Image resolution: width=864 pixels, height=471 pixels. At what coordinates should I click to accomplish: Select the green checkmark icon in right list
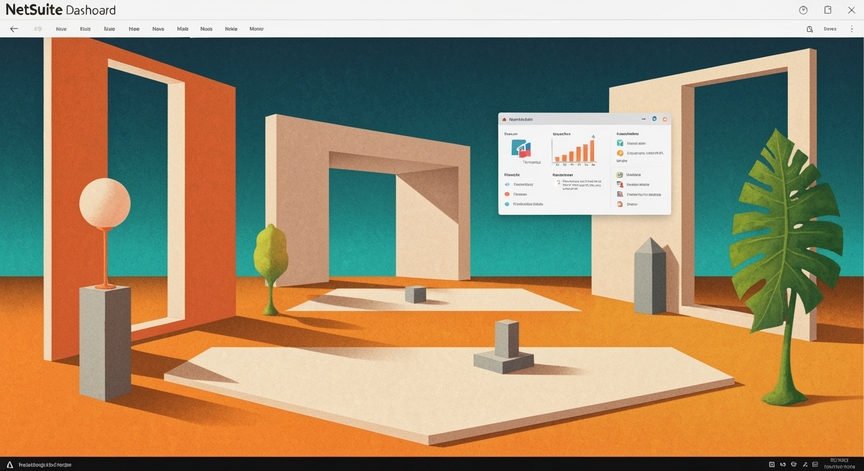click(x=620, y=143)
